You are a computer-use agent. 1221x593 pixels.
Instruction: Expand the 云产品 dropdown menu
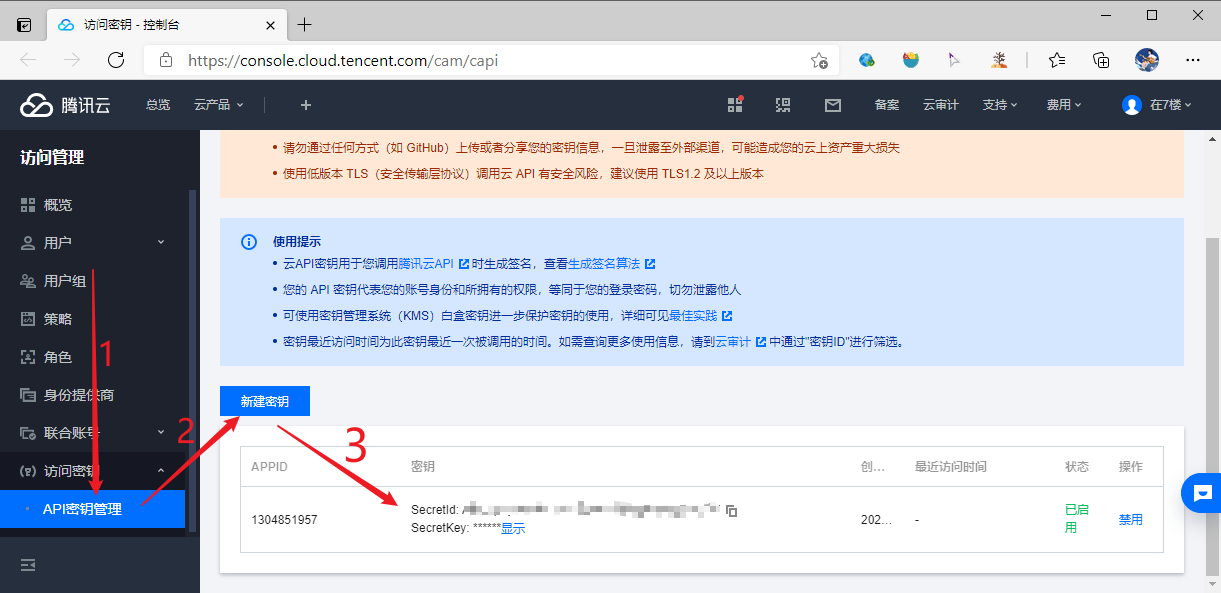[x=218, y=105]
